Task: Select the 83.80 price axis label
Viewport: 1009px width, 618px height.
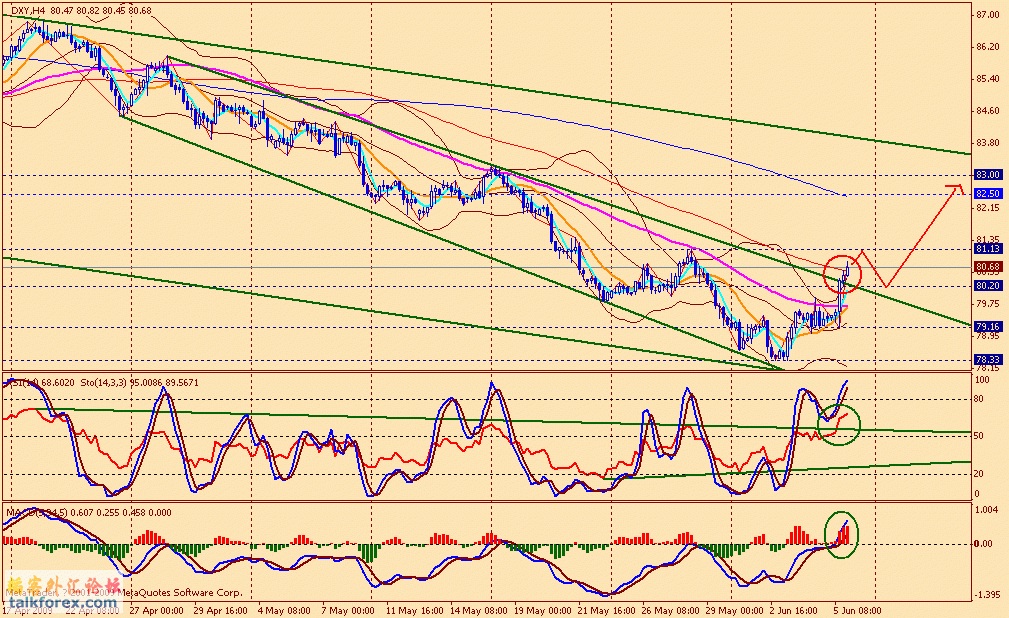Action: coord(988,143)
